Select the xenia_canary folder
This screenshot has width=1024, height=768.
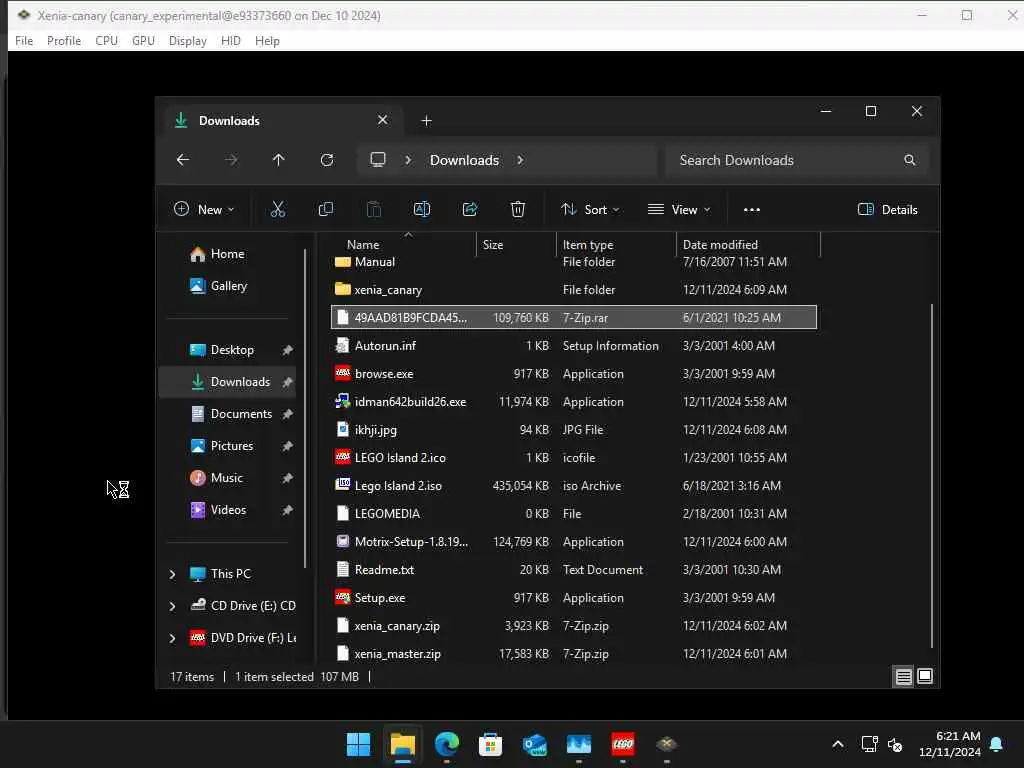(x=573, y=289)
